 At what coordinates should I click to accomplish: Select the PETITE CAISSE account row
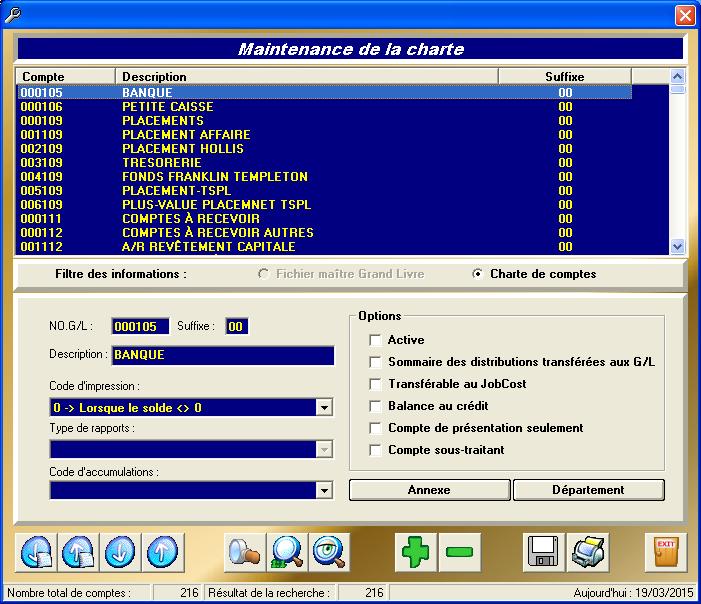click(x=167, y=107)
